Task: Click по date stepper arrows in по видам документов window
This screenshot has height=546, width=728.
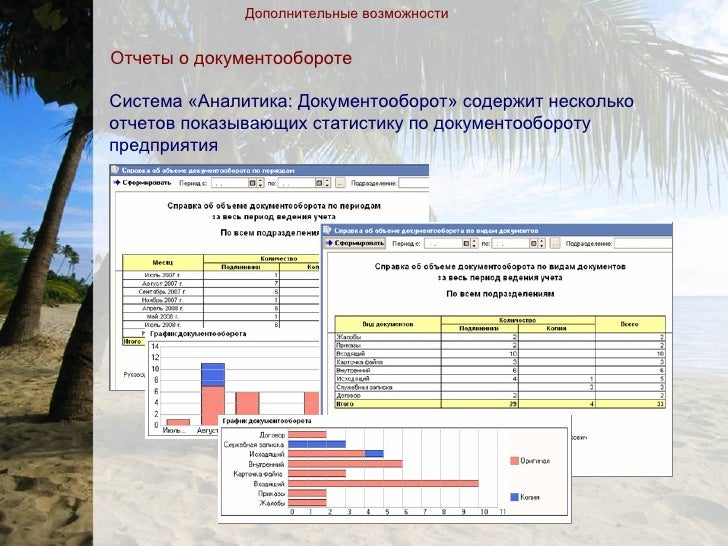Action: point(542,243)
